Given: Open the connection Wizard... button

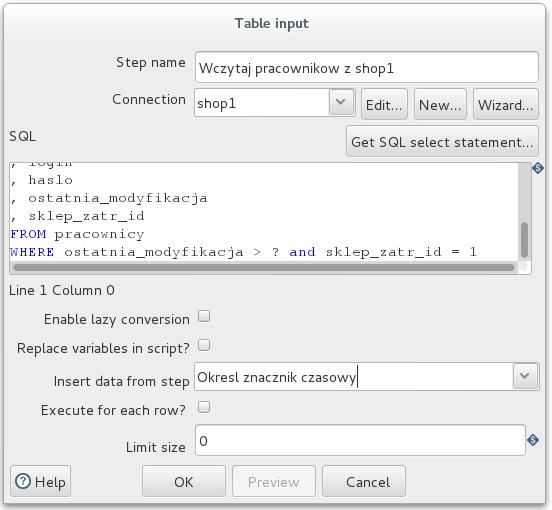Looking at the screenshot, I should click(x=506, y=104).
